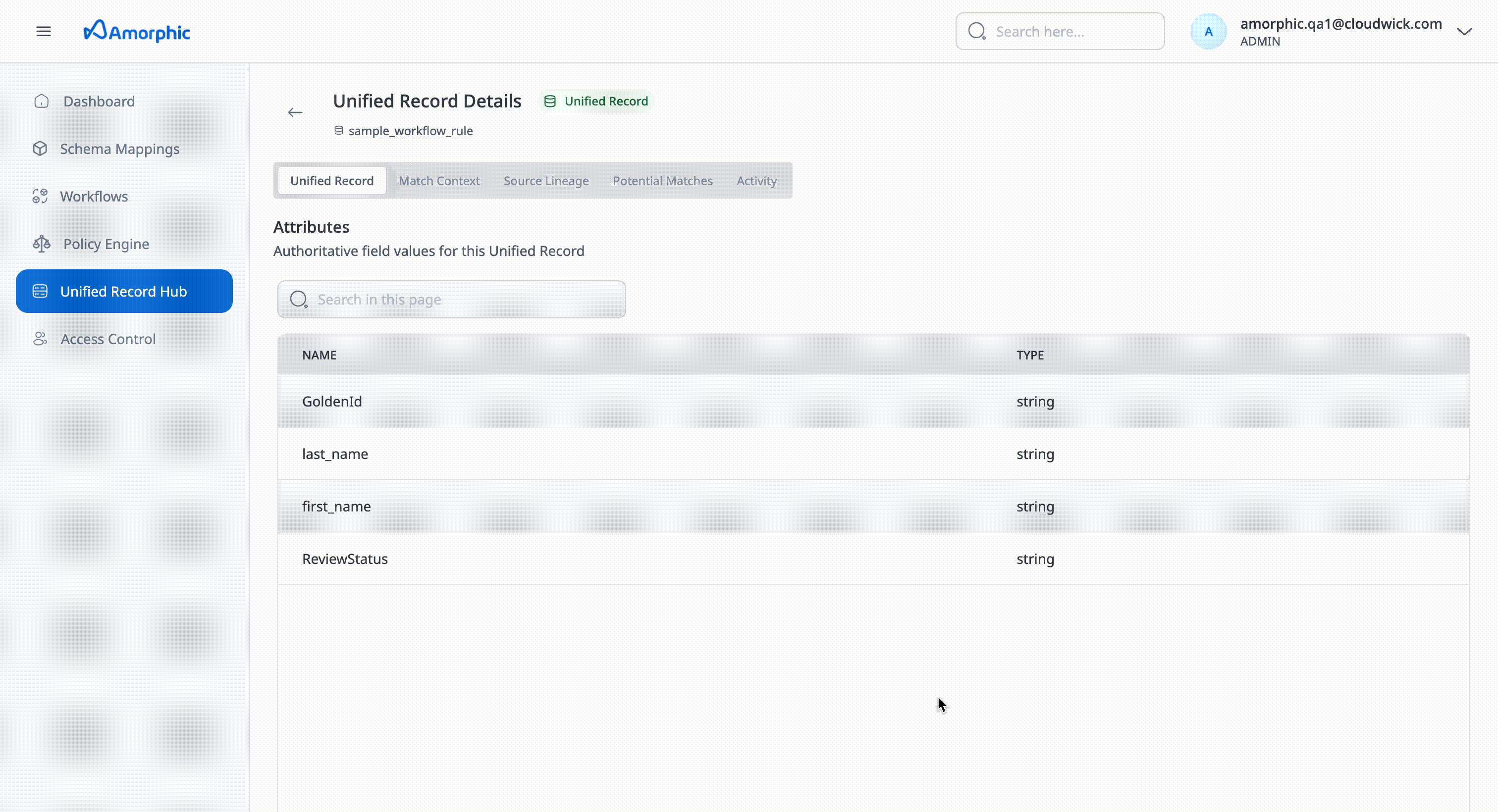The width and height of the screenshot is (1498, 812).
Task: Open the Source Lineage tab
Action: click(x=545, y=180)
